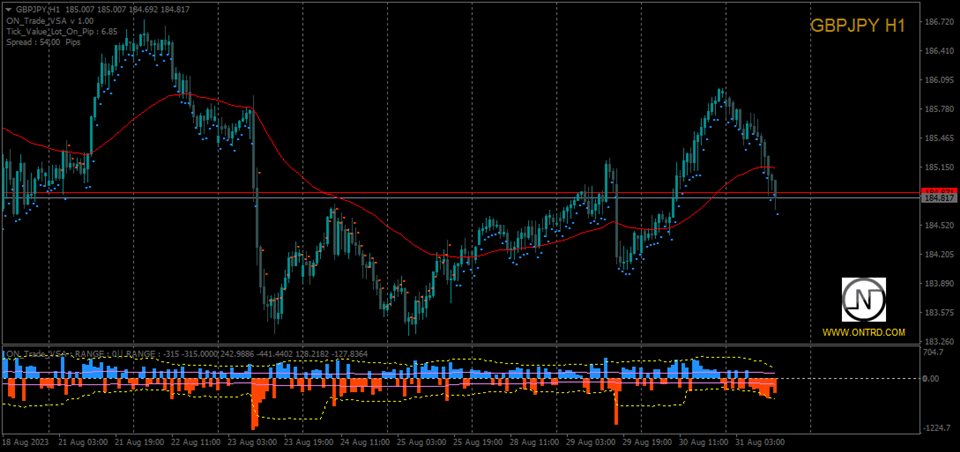The height and width of the screenshot is (452, 960).
Task: Click the 183.890 price axis label
Action: coord(939,284)
